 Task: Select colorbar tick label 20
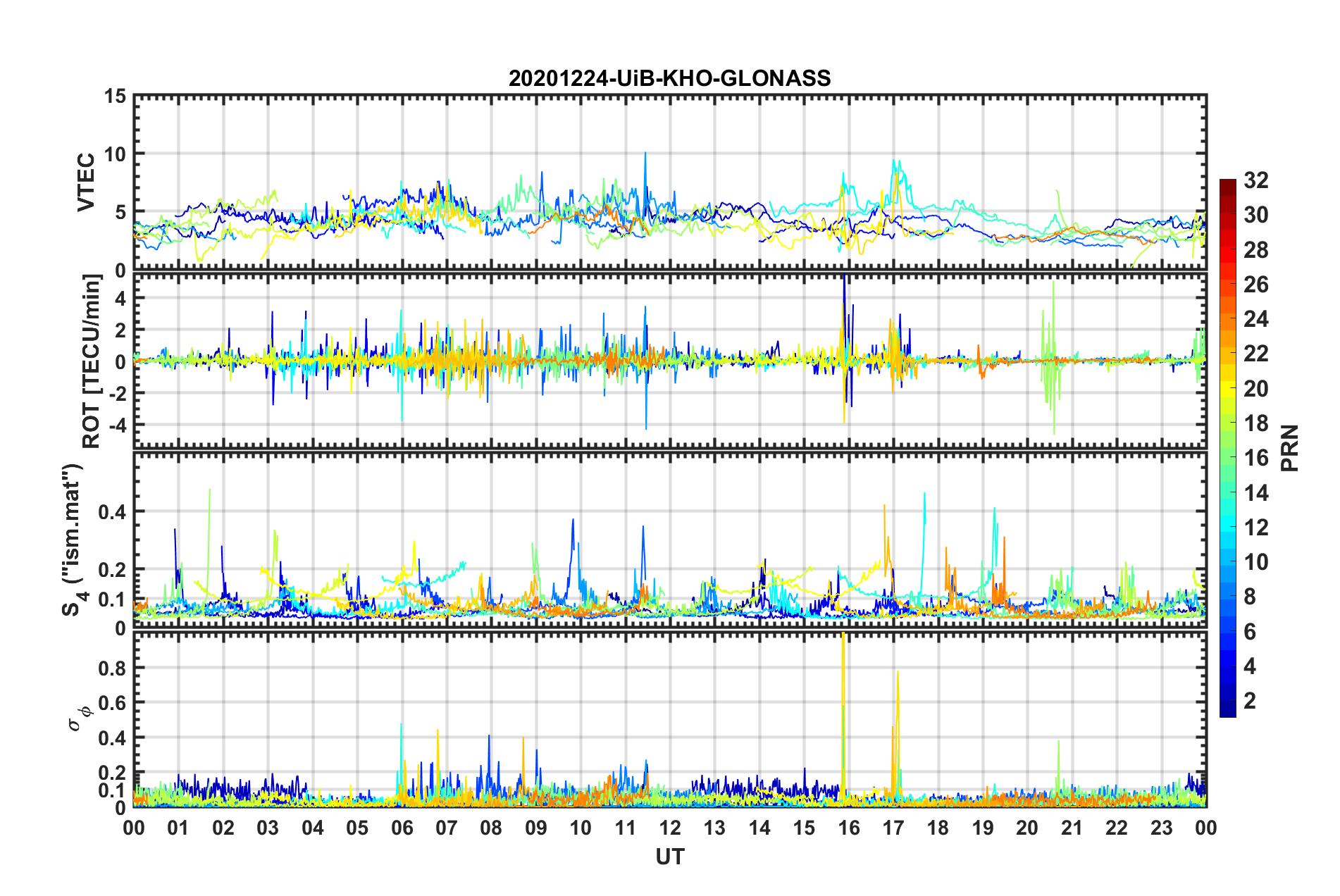[x=1256, y=389]
